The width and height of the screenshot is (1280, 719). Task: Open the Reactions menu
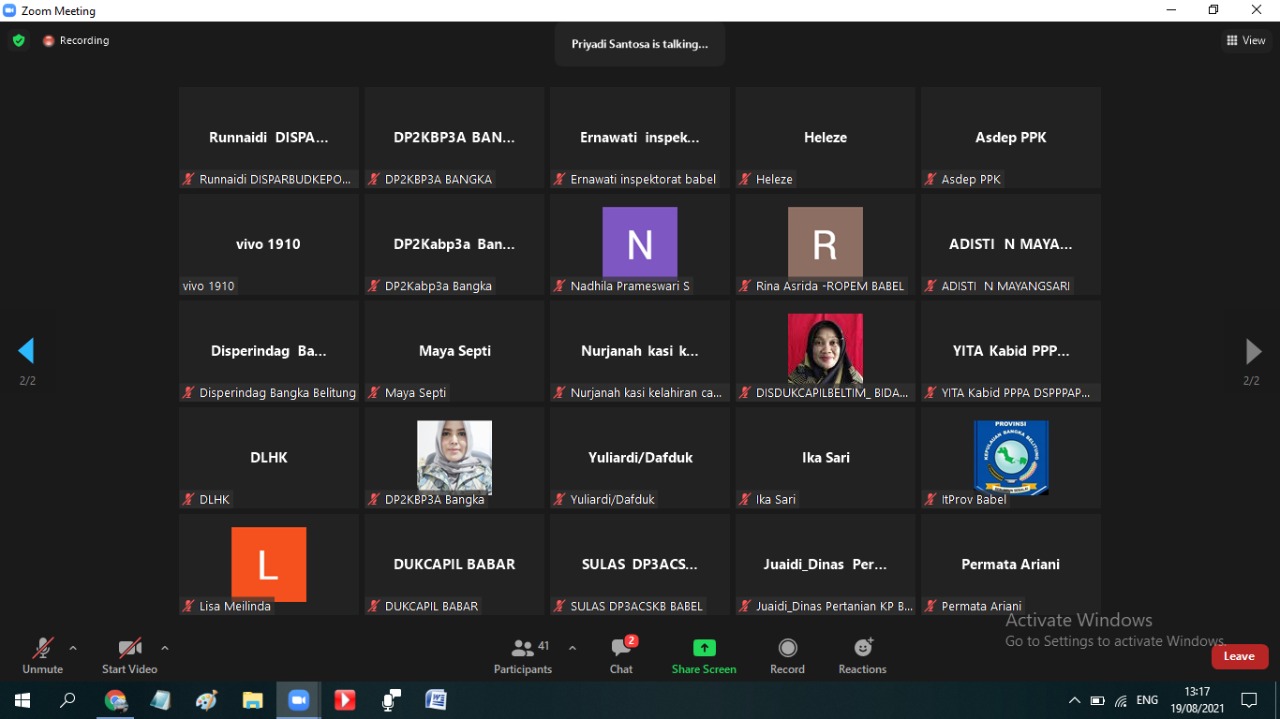(862, 655)
